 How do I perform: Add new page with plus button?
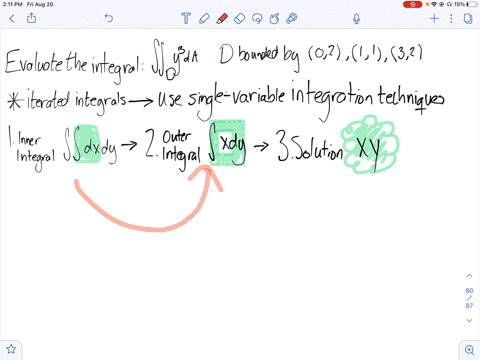point(434,18)
